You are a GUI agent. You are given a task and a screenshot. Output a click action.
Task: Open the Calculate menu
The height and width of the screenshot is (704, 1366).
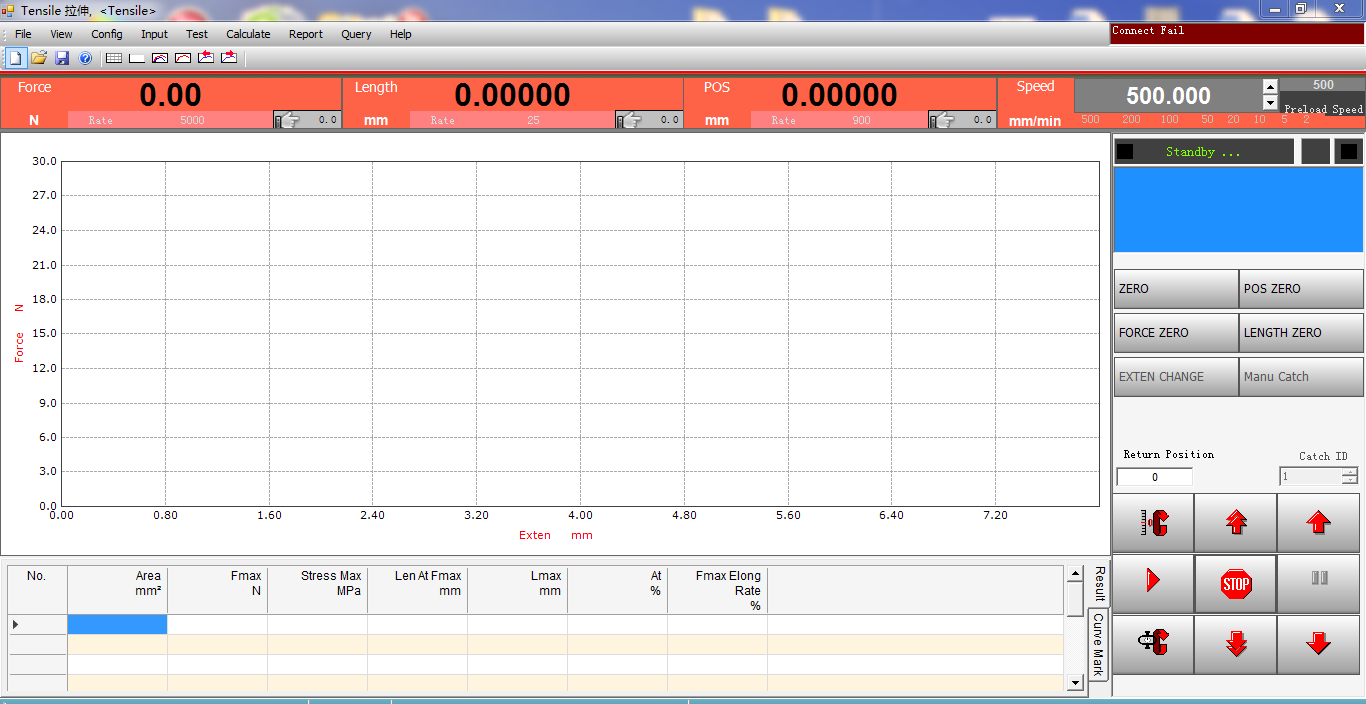click(248, 34)
